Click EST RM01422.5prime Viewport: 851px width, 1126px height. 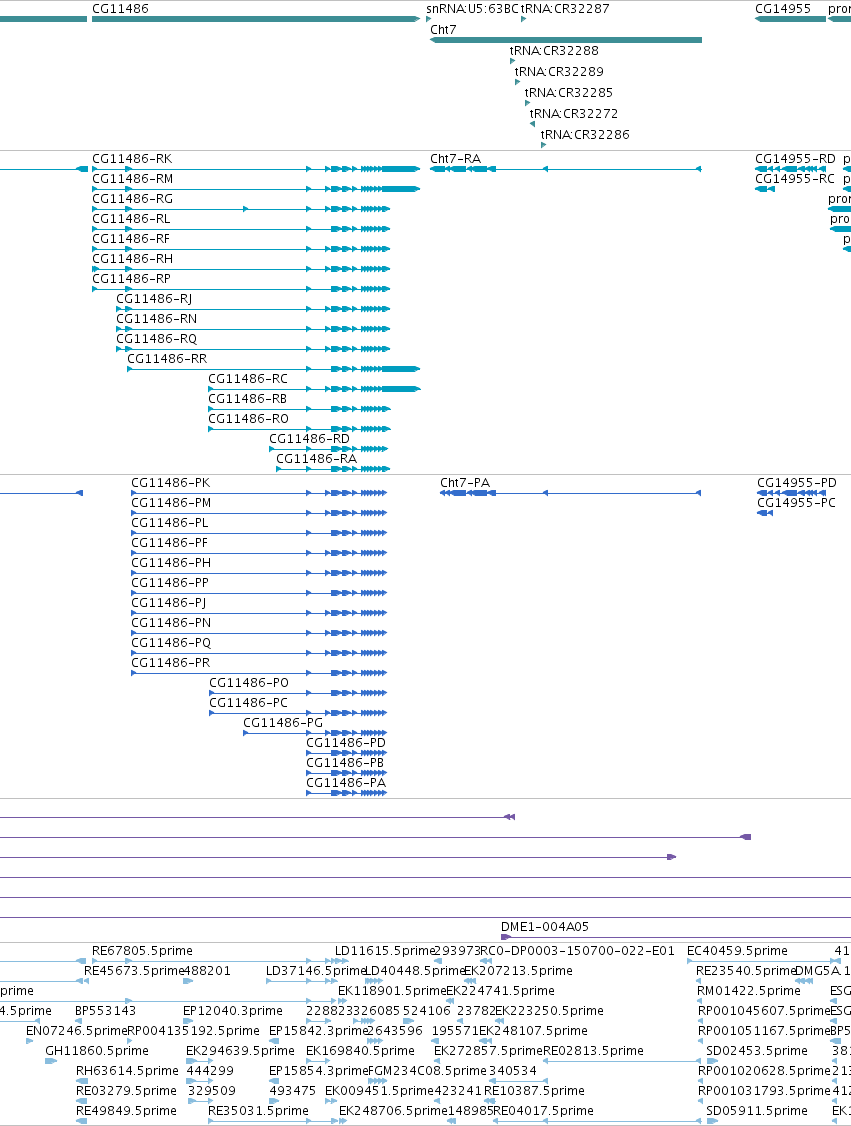(x=748, y=991)
